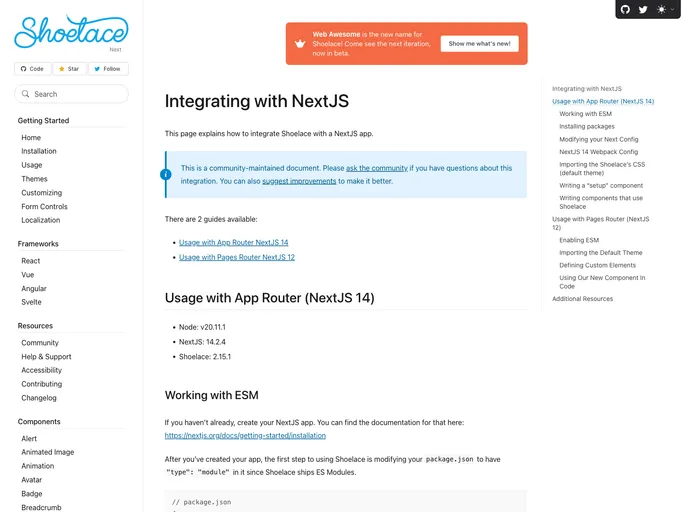Click the crown icon in the orange banner
This screenshot has height=512, width=688.
(300, 43)
